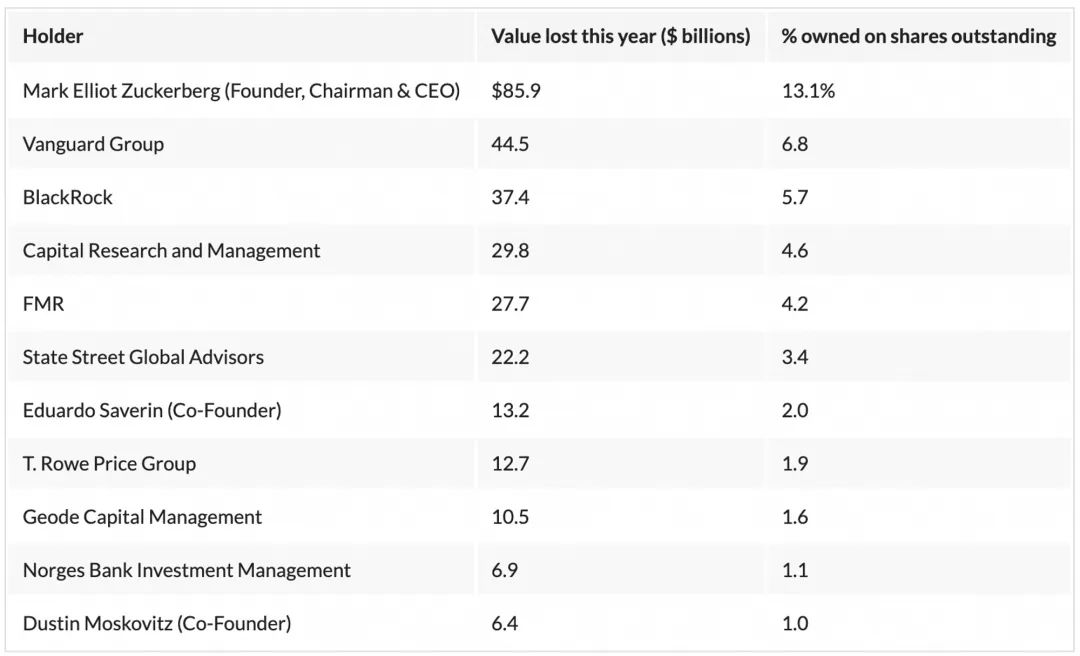The image size is (1080, 656).
Task: Click the Vanguard Group cell
Action: (93, 144)
